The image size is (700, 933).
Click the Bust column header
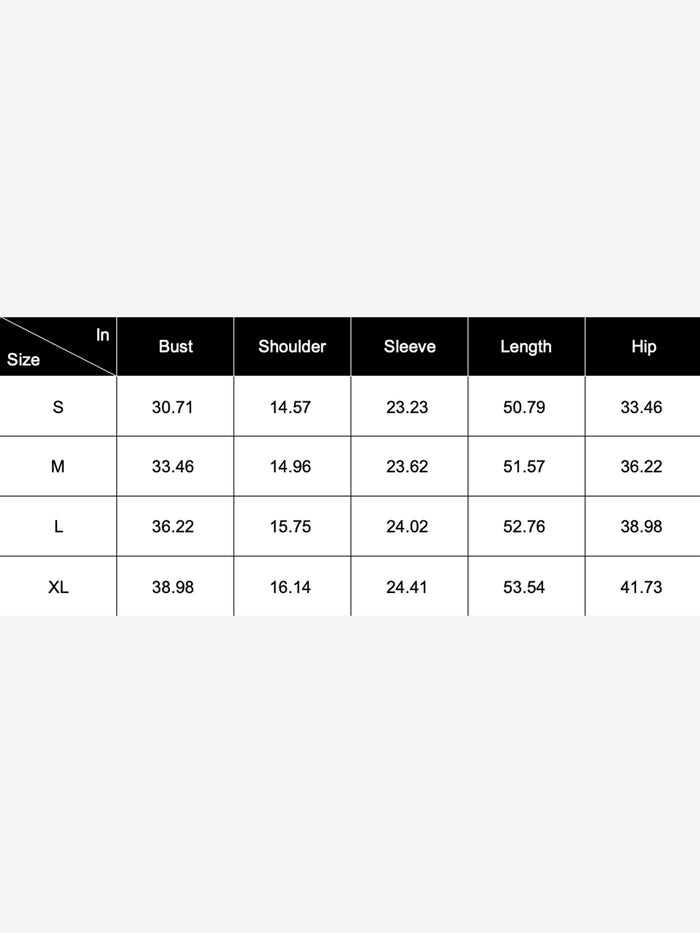point(175,347)
